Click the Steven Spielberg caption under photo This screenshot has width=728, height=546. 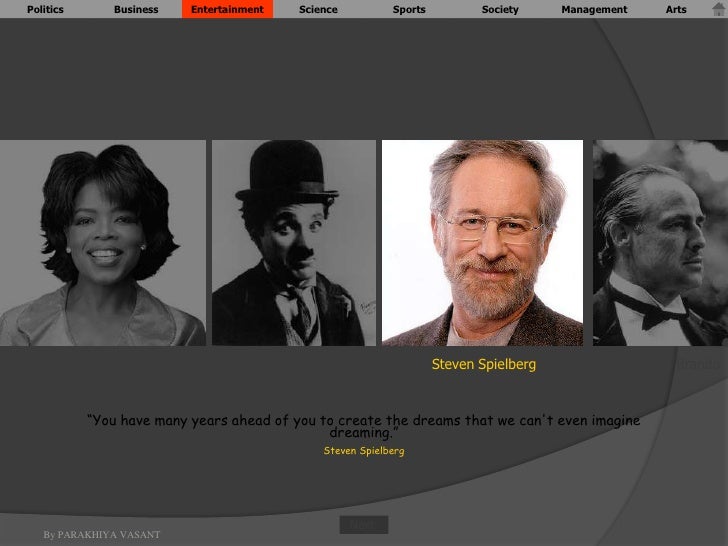[x=484, y=364]
